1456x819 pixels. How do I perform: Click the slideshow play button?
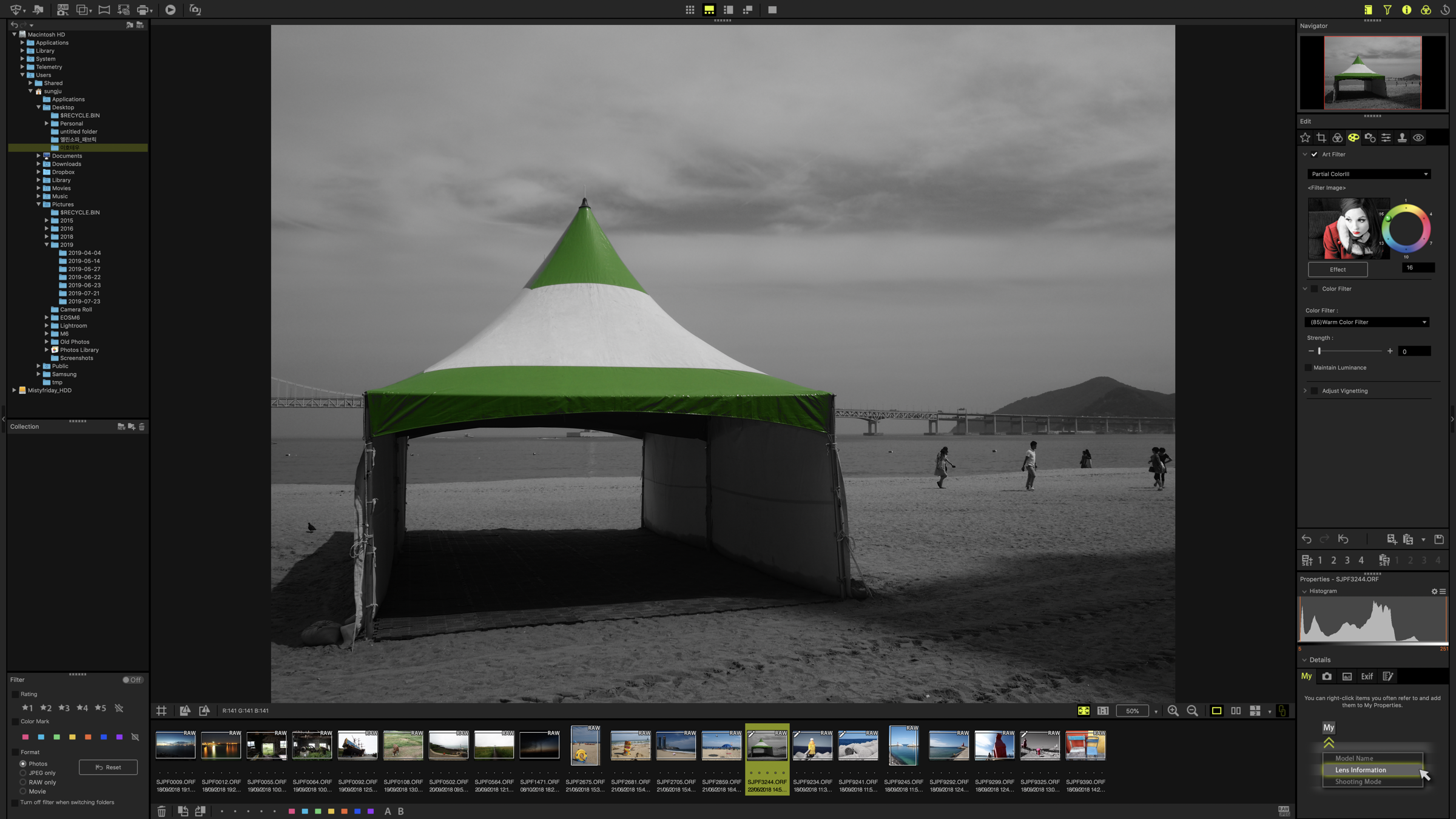pyautogui.click(x=170, y=10)
